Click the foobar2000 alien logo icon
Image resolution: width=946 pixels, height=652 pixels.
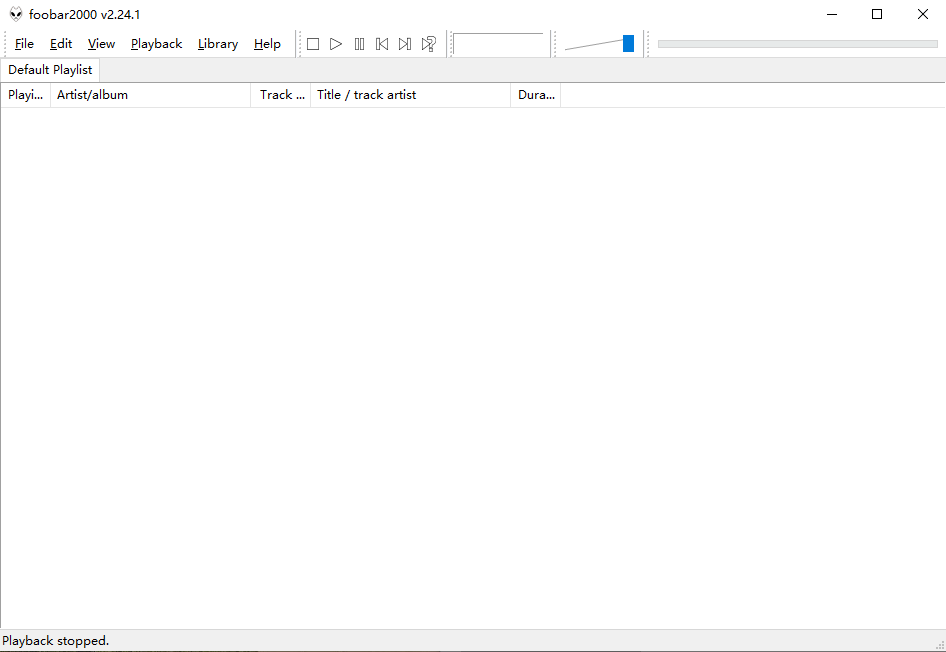[15, 14]
